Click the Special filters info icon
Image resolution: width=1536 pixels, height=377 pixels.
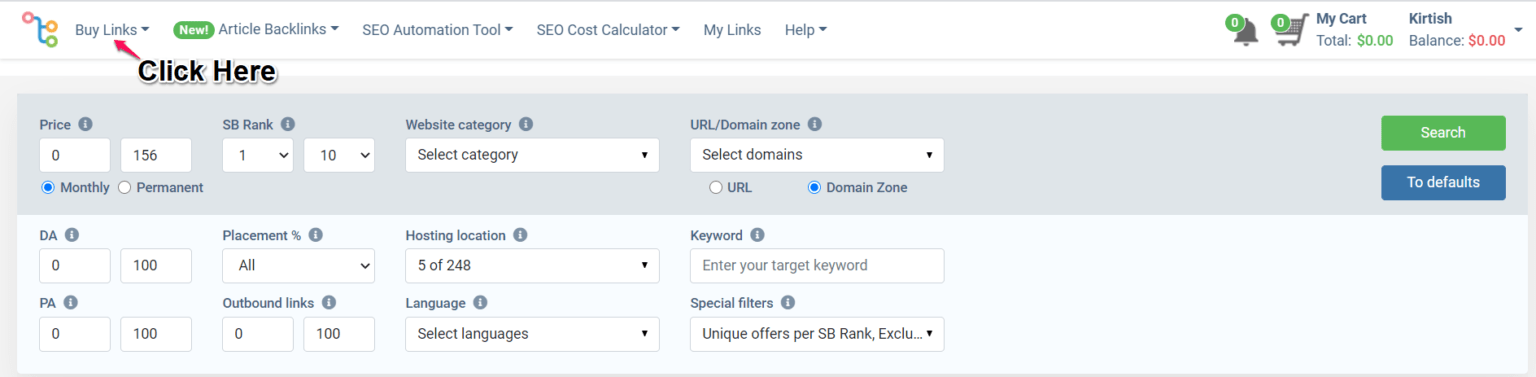click(x=788, y=302)
